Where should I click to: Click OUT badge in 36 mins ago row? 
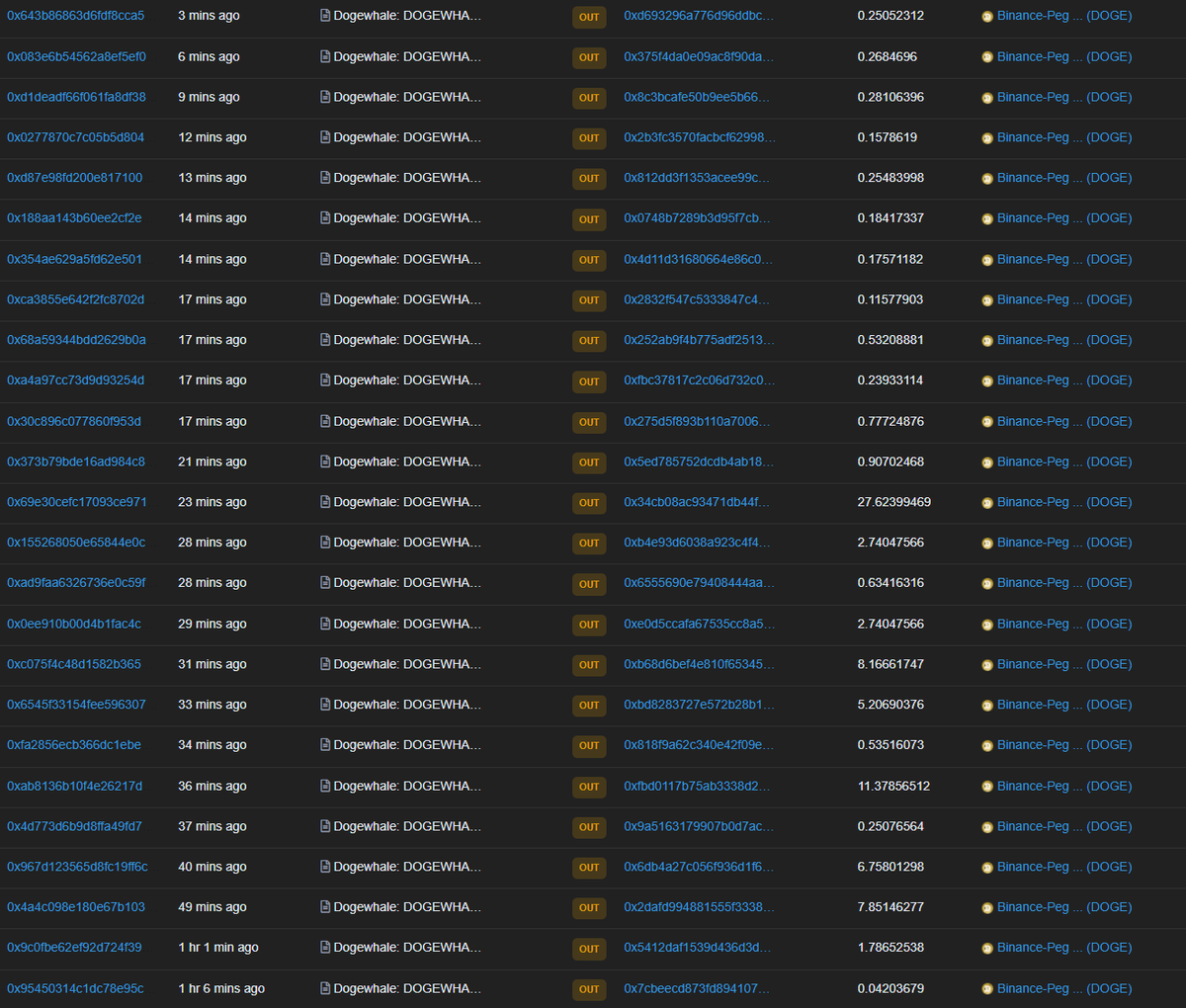click(x=589, y=787)
